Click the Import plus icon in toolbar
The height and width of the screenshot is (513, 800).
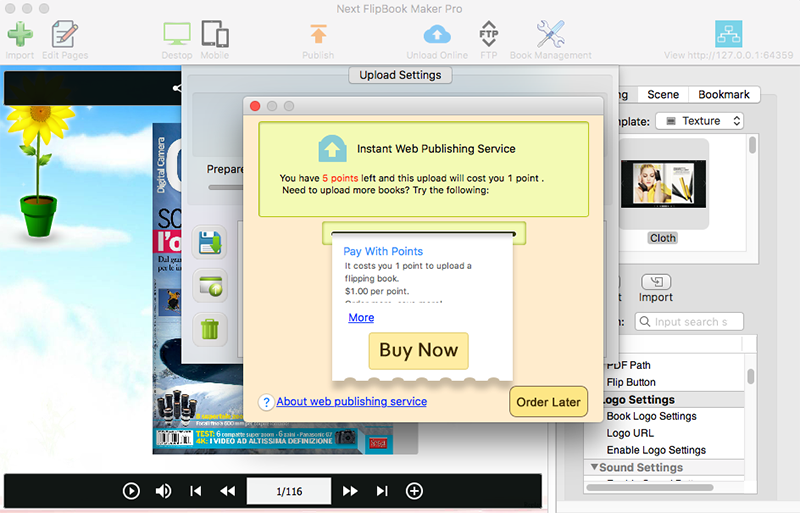(20, 34)
